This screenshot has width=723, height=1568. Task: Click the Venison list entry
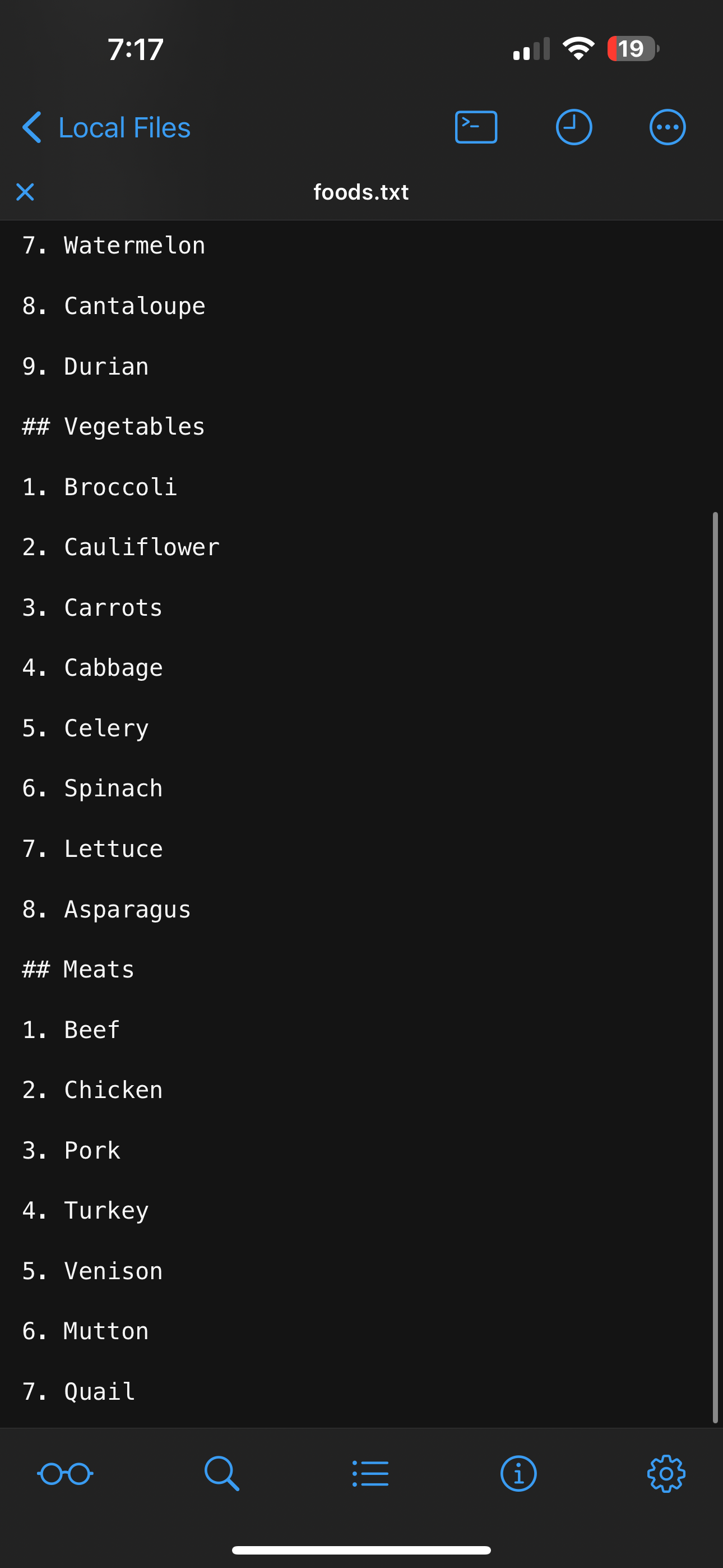point(113,1271)
